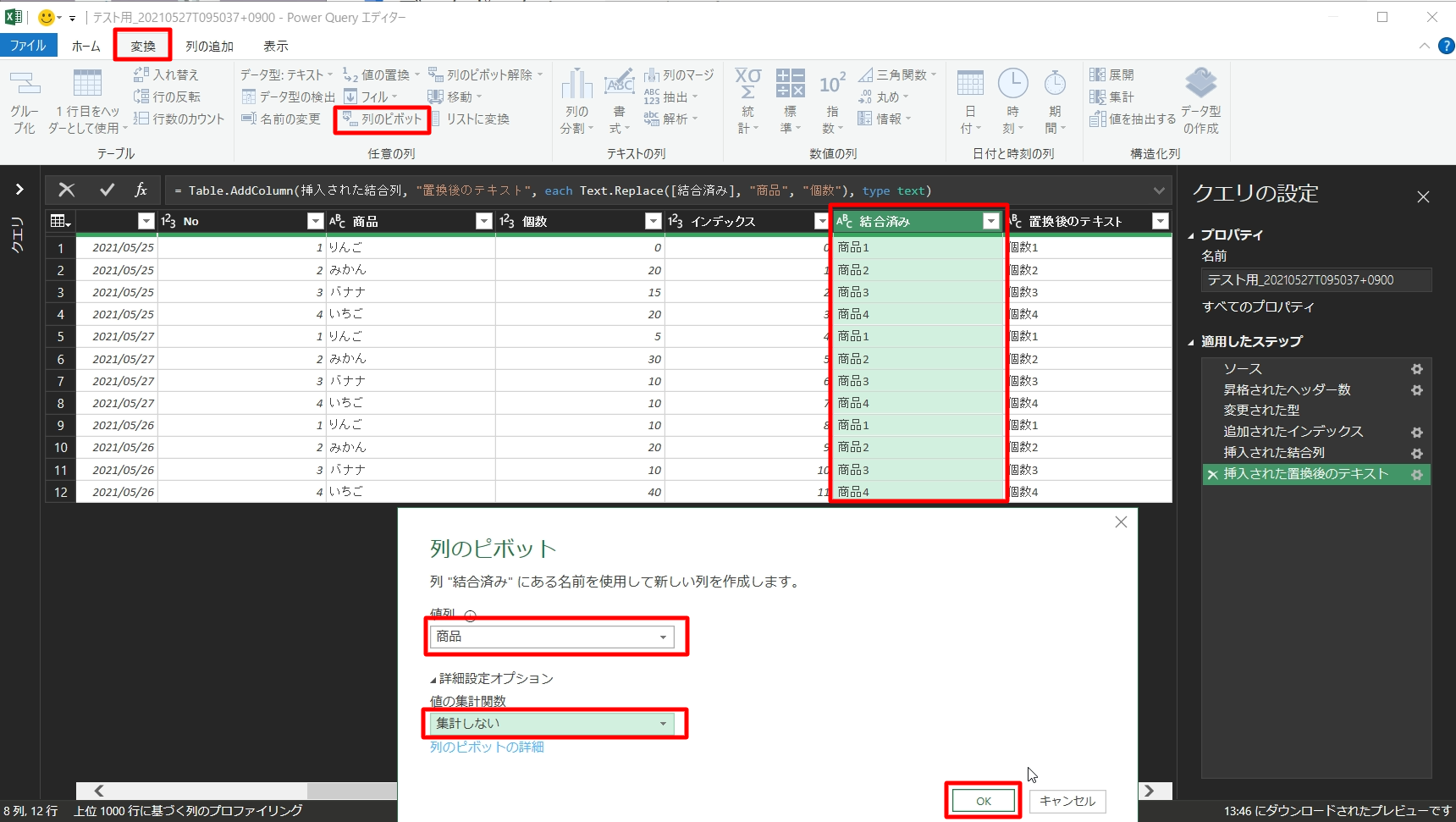Screen dimensions: 1456x822
Task: Expand the クエリ pane on the left
Action: (x=19, y=190)
